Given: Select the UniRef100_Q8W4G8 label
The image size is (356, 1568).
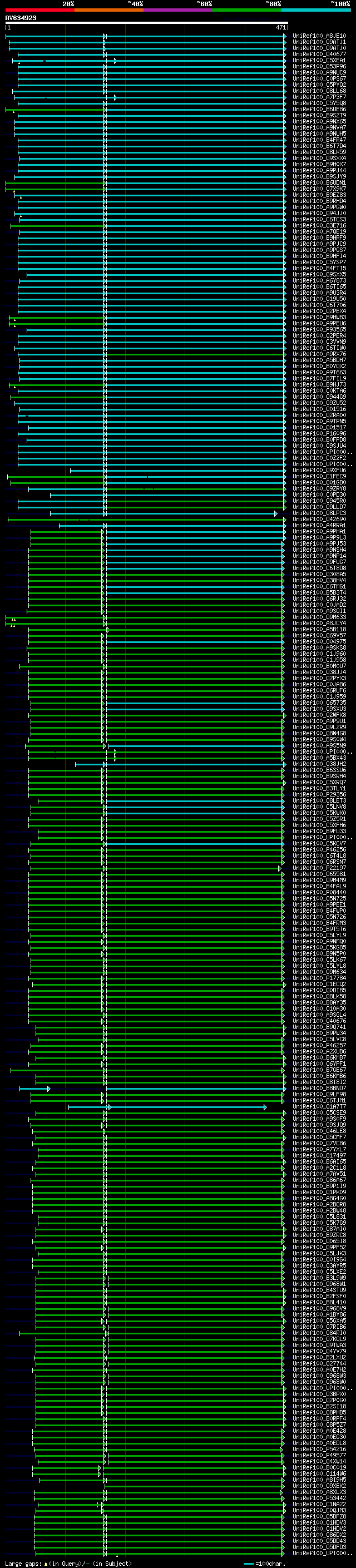Looking at the screenshot, I should pos(319,734).
